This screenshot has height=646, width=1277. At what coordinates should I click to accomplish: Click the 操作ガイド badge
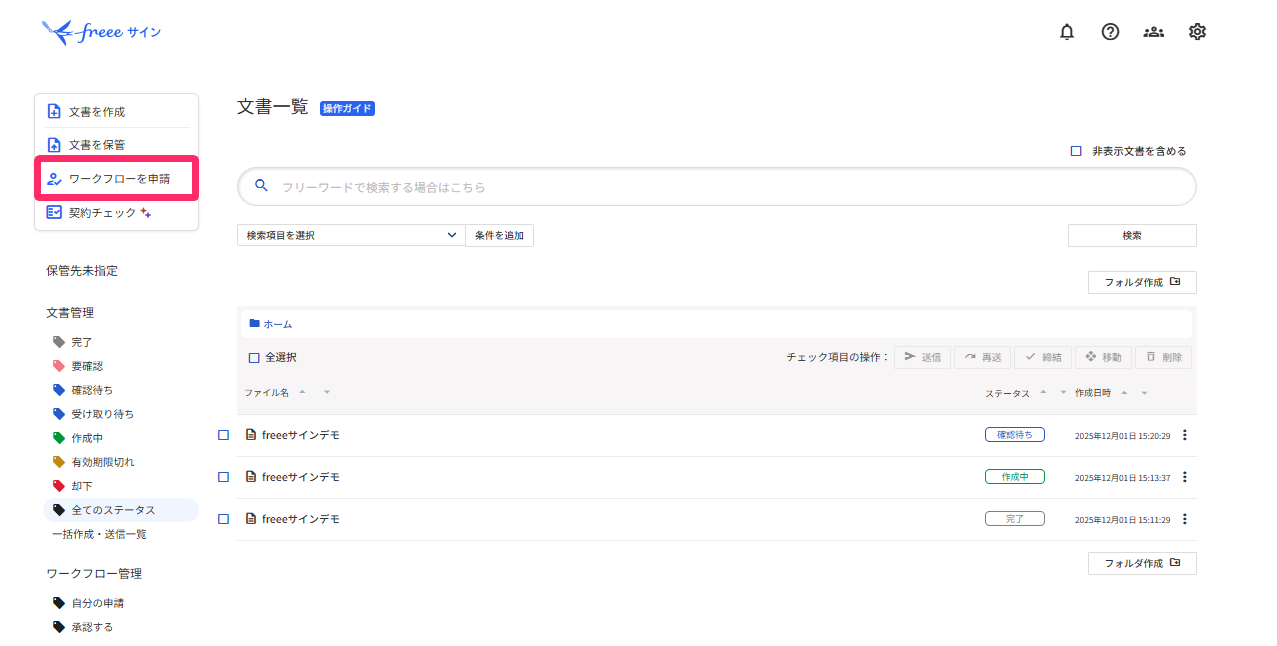347,108
